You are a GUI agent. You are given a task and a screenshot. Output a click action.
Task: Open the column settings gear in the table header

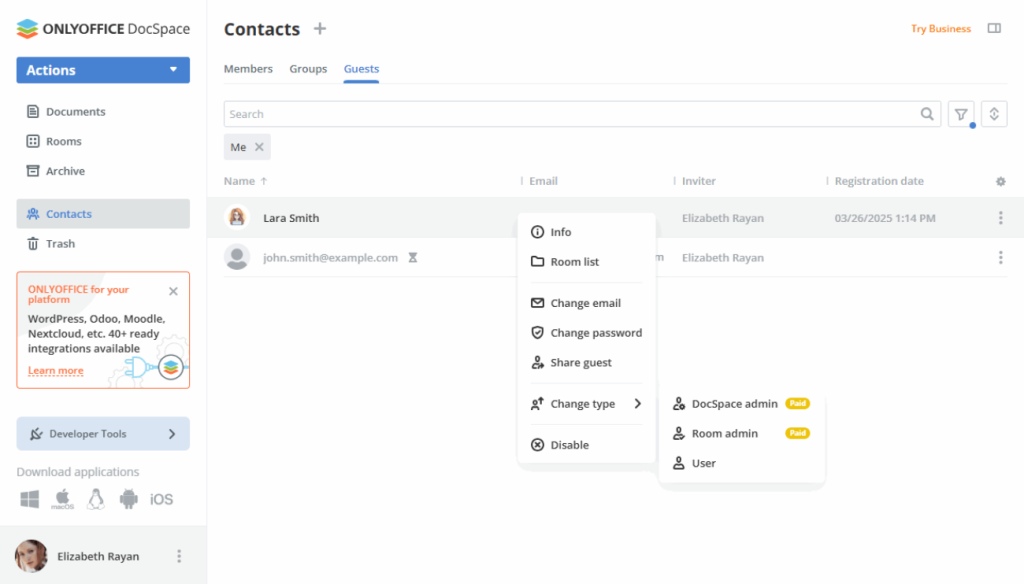(1000, 181)
